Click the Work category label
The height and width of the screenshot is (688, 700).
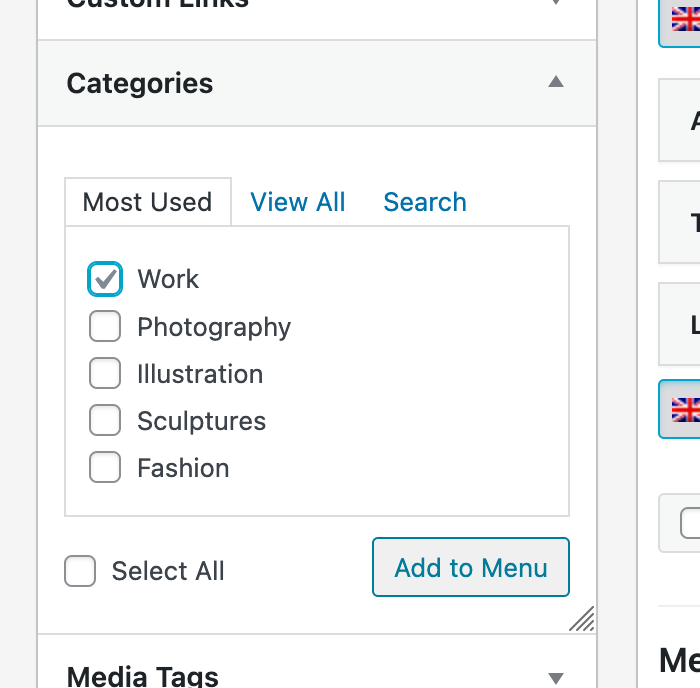[168, 279]
